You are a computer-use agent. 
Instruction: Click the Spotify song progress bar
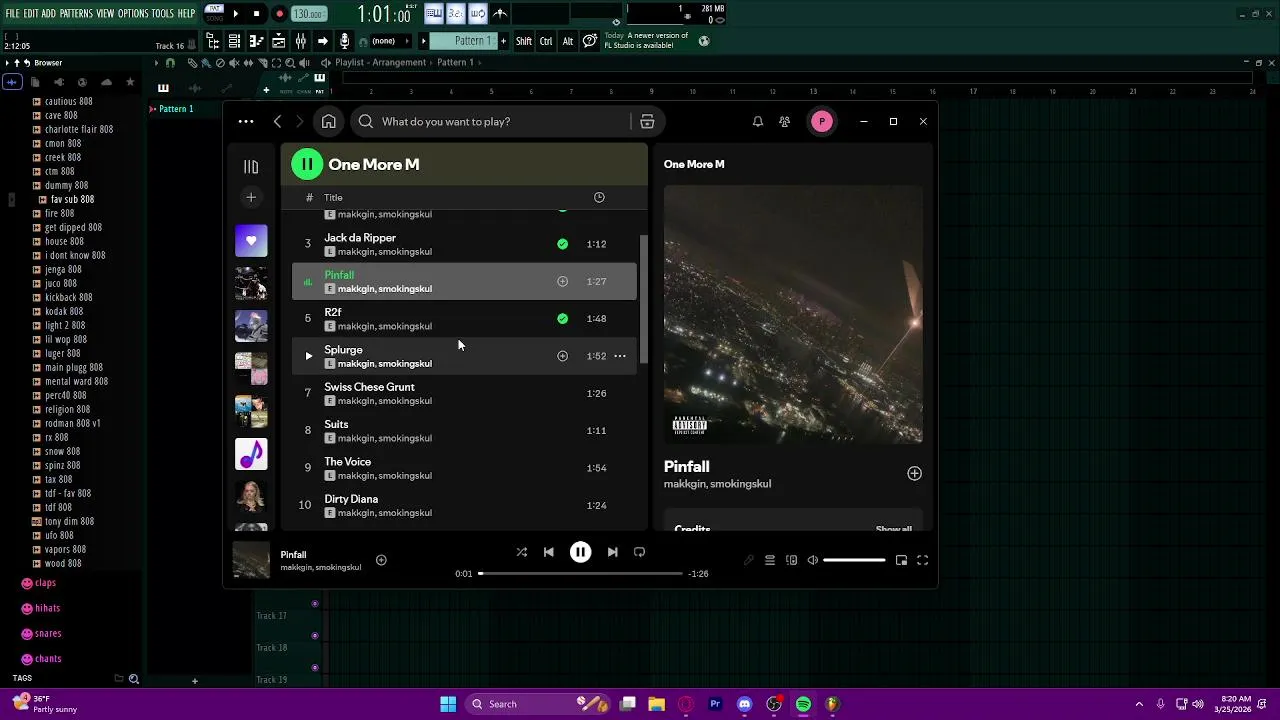click(x=580, y=574)
